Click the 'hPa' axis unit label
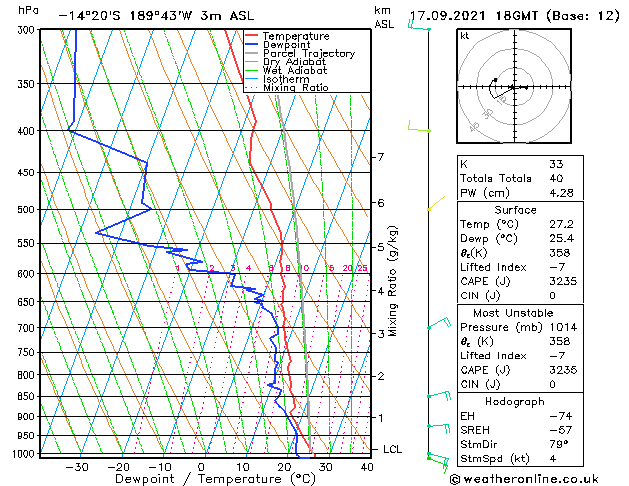629x486 pixels. [28, 10]
